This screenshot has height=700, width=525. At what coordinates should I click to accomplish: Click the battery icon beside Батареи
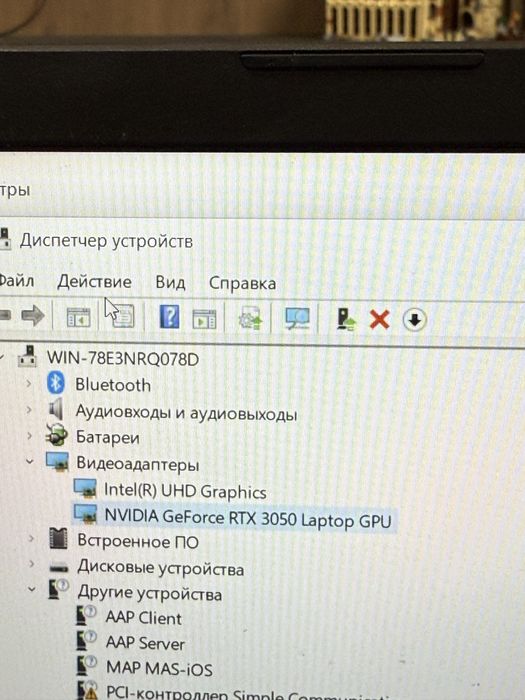(57, 435)
